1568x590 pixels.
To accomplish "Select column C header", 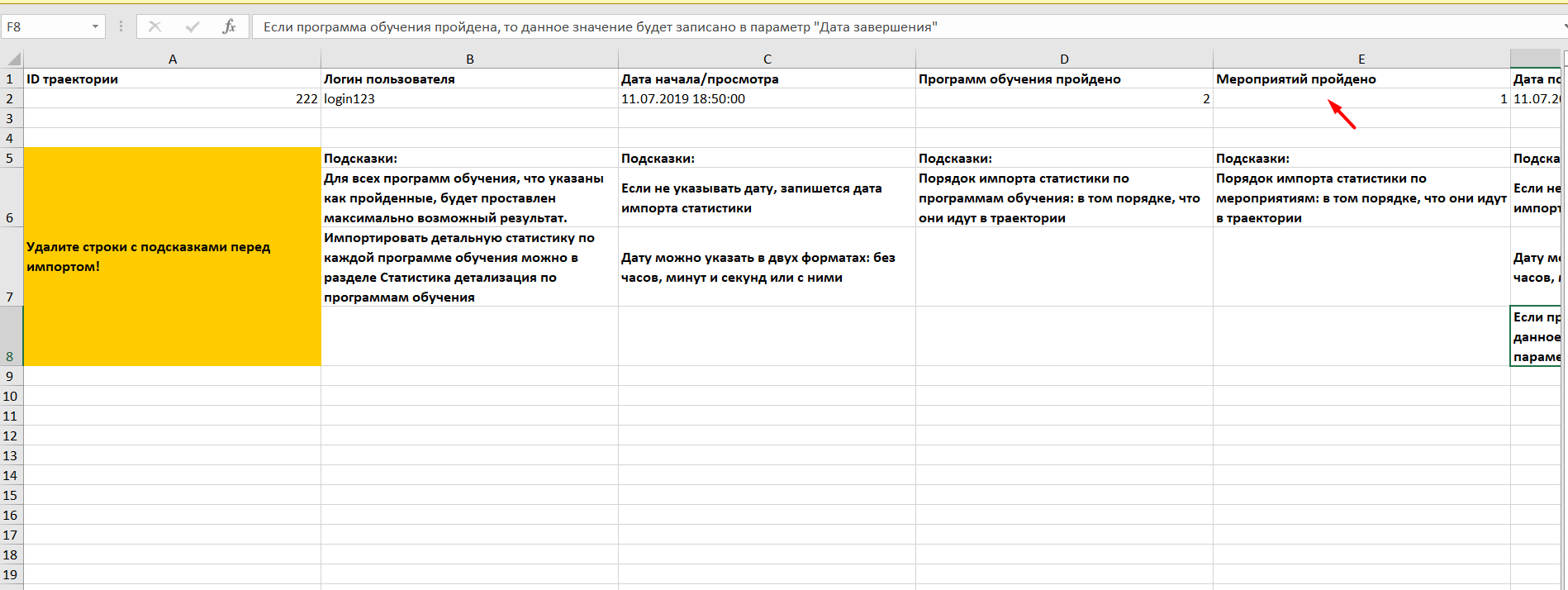I will [x=767, y=59].
